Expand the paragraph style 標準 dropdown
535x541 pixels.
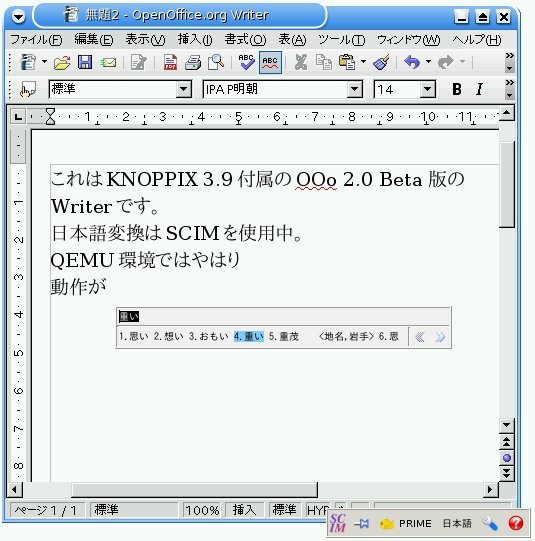pos(184,89)
